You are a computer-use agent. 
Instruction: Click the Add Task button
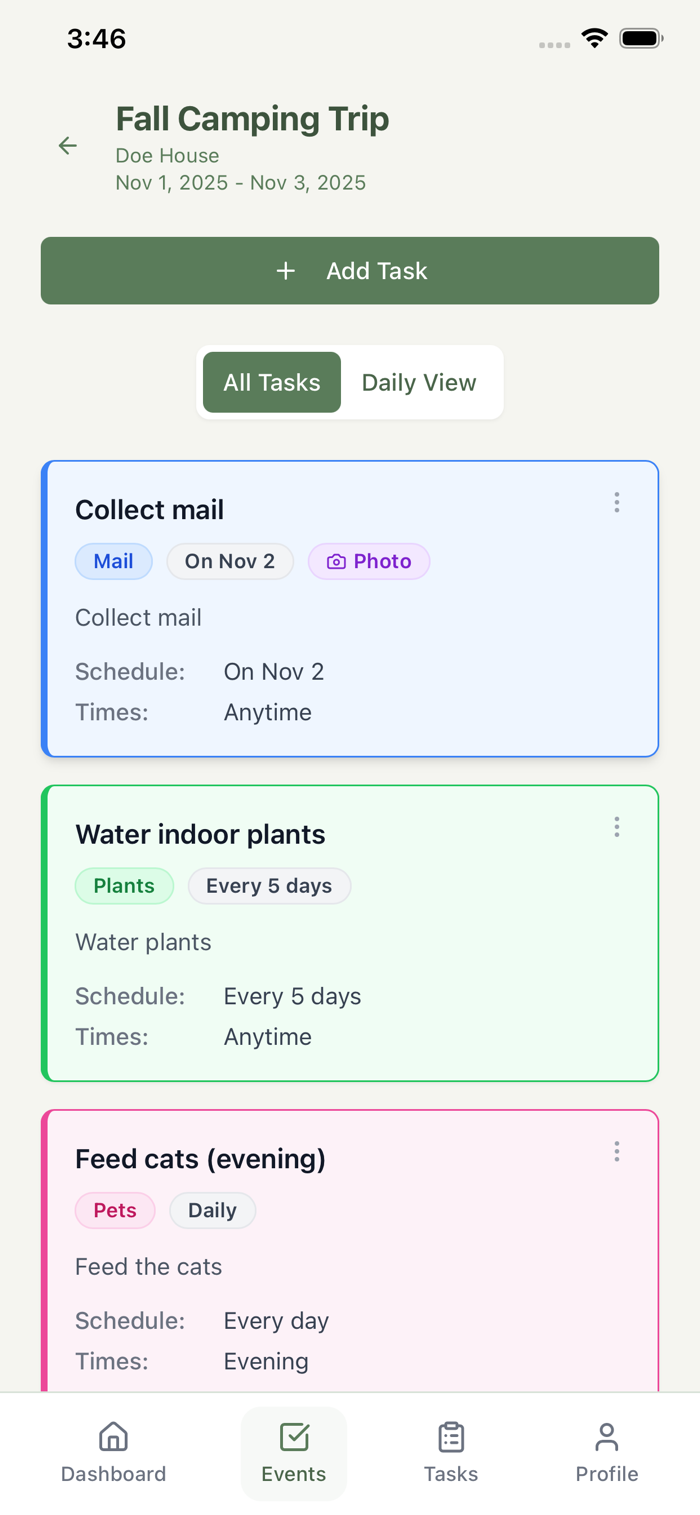350,271
